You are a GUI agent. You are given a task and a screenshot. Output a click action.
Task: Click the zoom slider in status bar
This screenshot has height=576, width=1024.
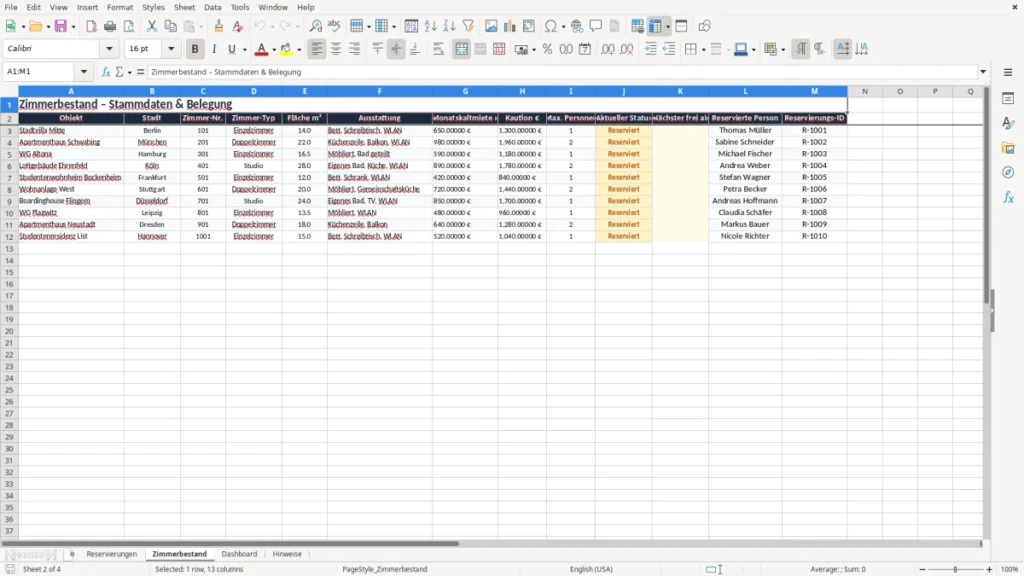point(955,569)
